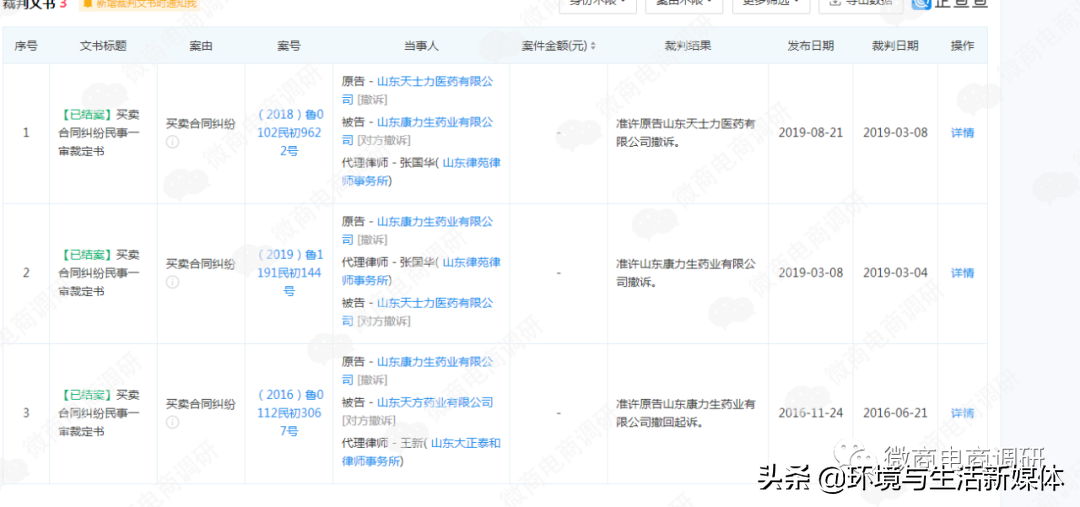
Task: Click the document title in row 3
Action: tap(99, 413)
